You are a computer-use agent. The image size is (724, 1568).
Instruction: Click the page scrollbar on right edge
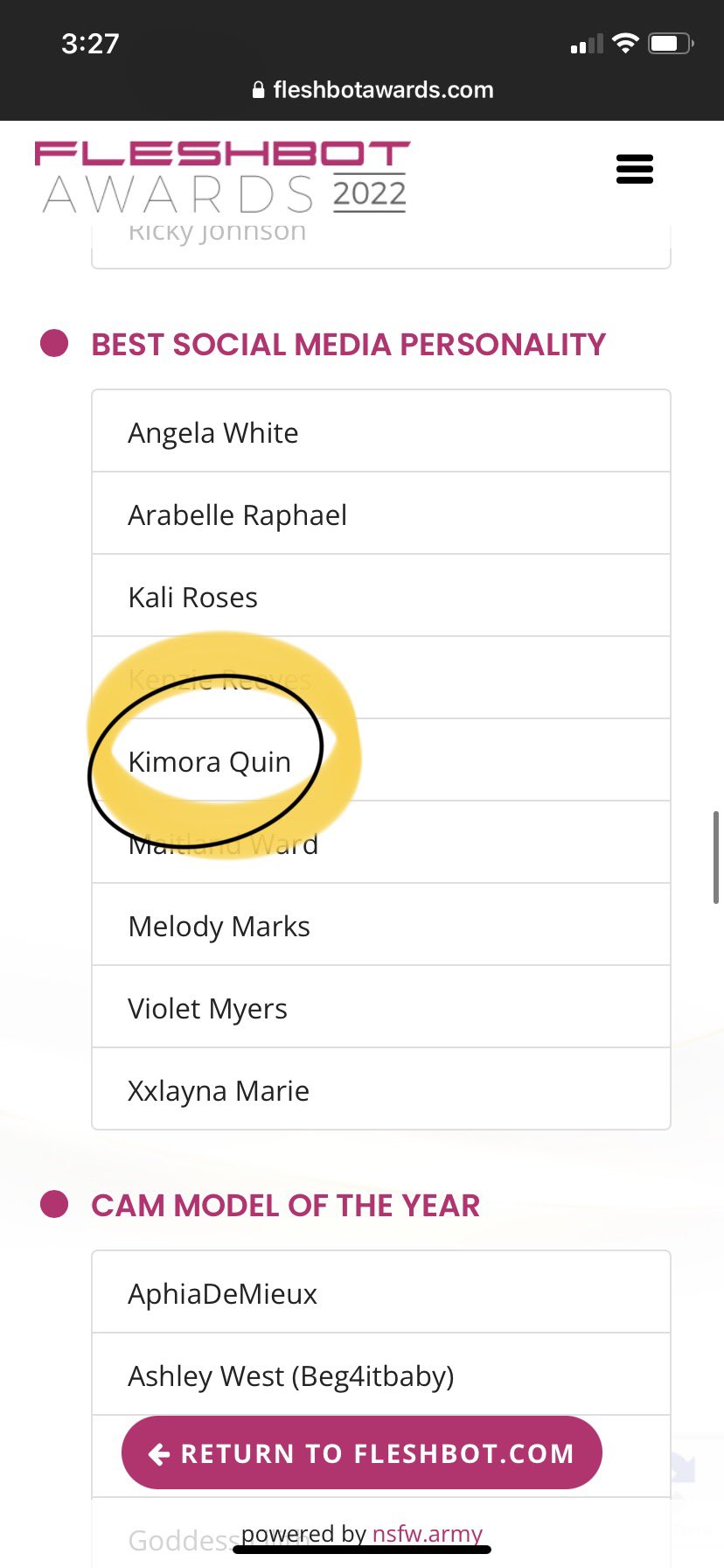pyautogui.click(x=716, y=857)
